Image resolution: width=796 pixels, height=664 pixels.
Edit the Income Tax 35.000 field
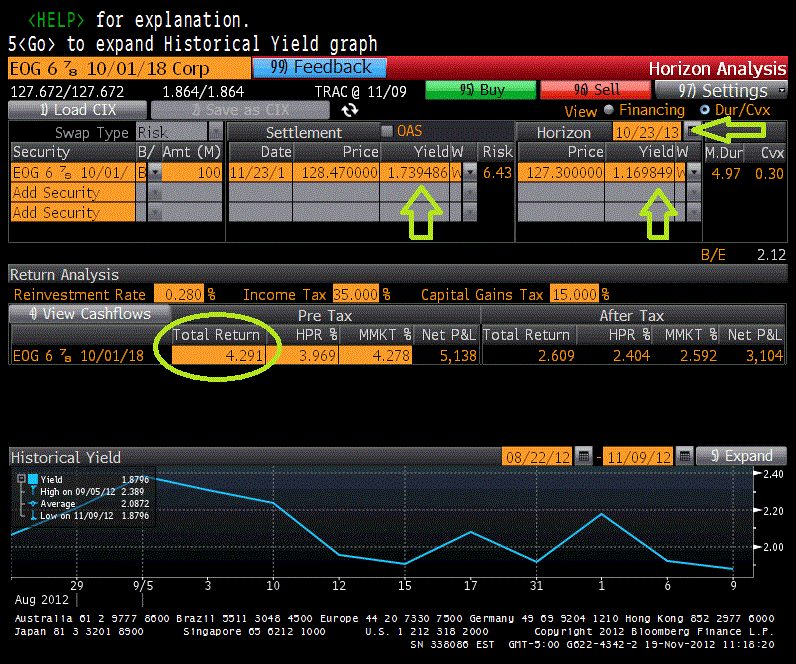pos(356,294)
